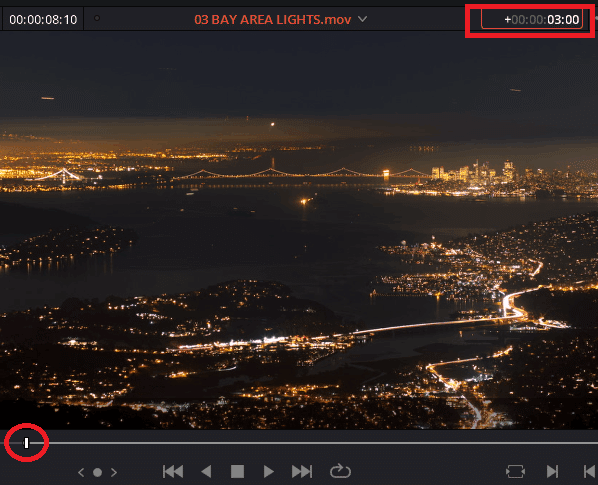Jump to the last frame of the clip
This screenshot has height=485, width=598.
[x=302, y=472]
